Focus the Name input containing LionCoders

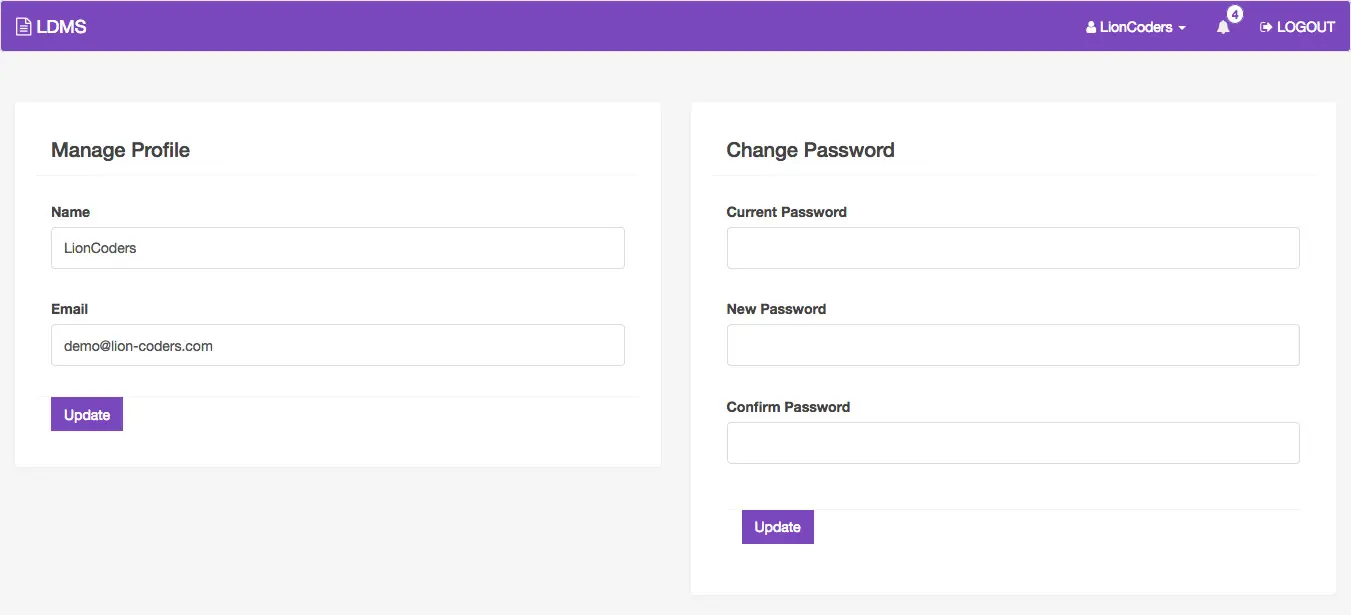coord(338,248)
